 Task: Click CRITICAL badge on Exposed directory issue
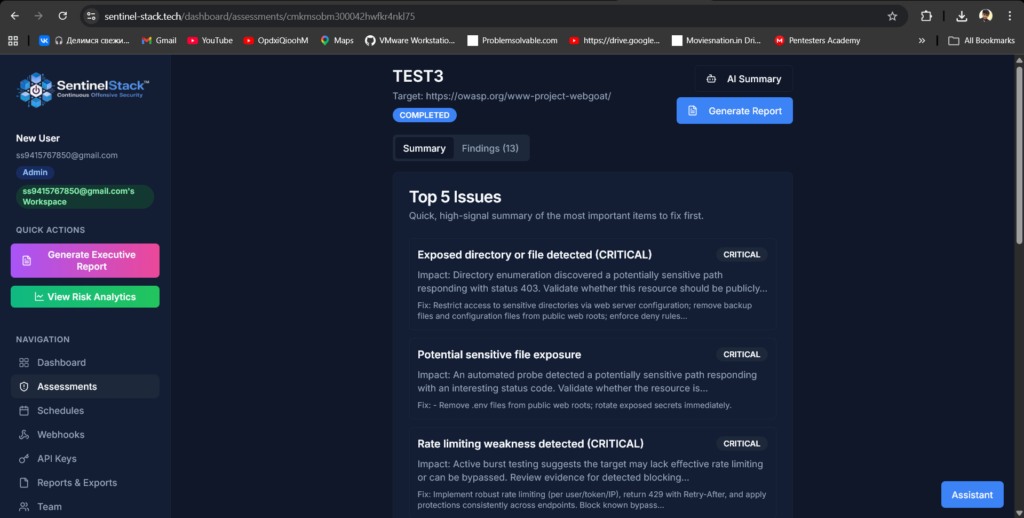coord(742,255)
